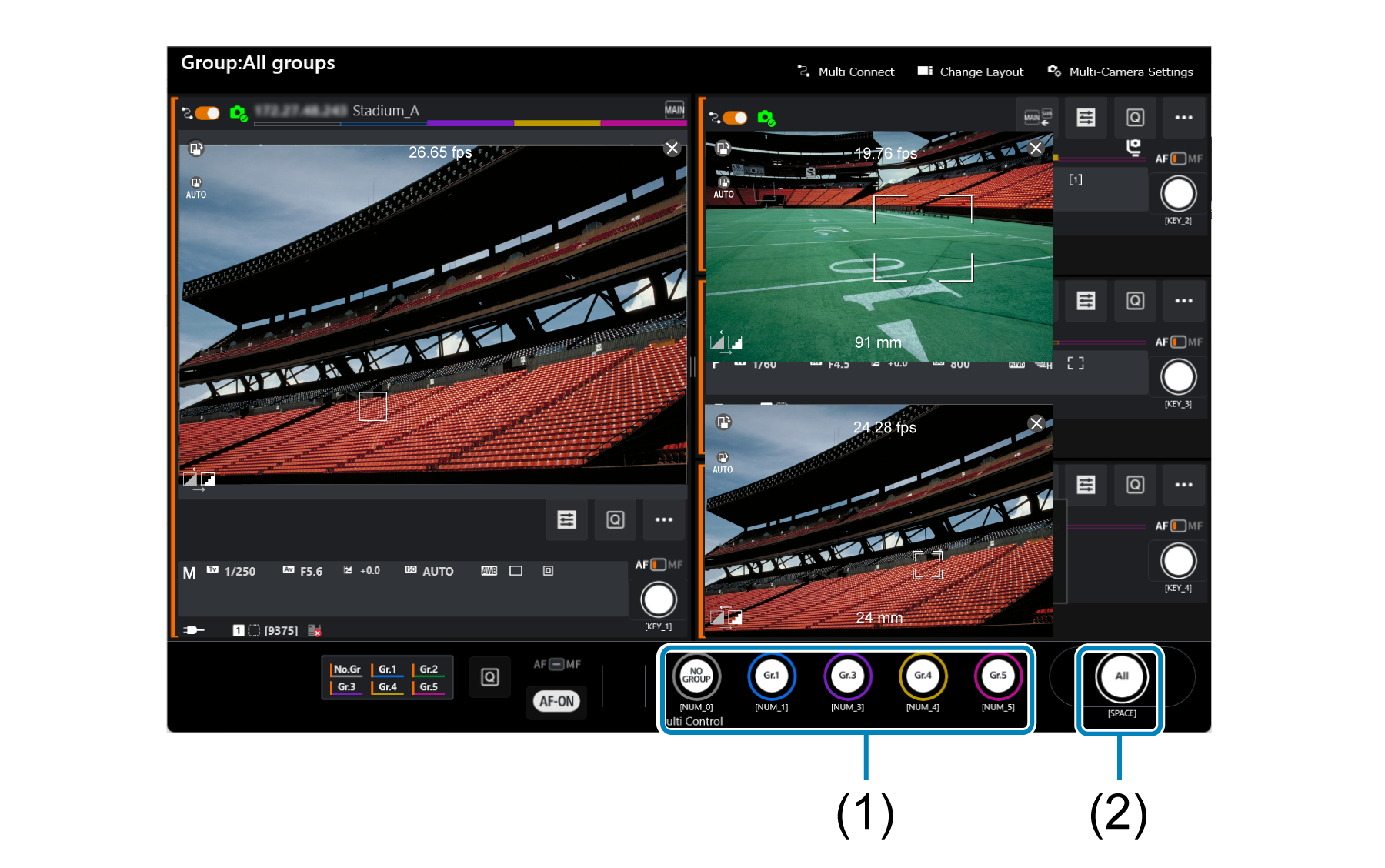Screen dimensions: 1385x868
Task: Open second camera settings sliders panel
Action: pos(1086,117)
